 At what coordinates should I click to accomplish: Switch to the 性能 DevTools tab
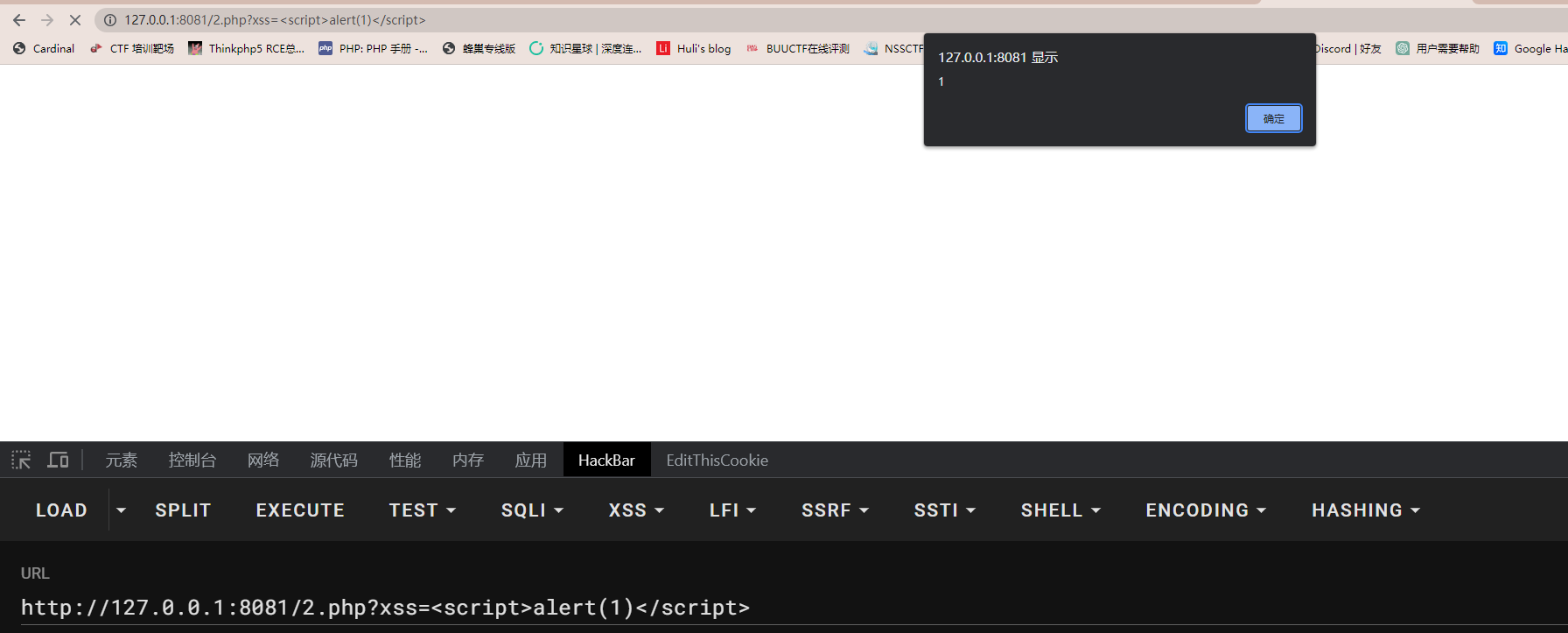[405, 460]
